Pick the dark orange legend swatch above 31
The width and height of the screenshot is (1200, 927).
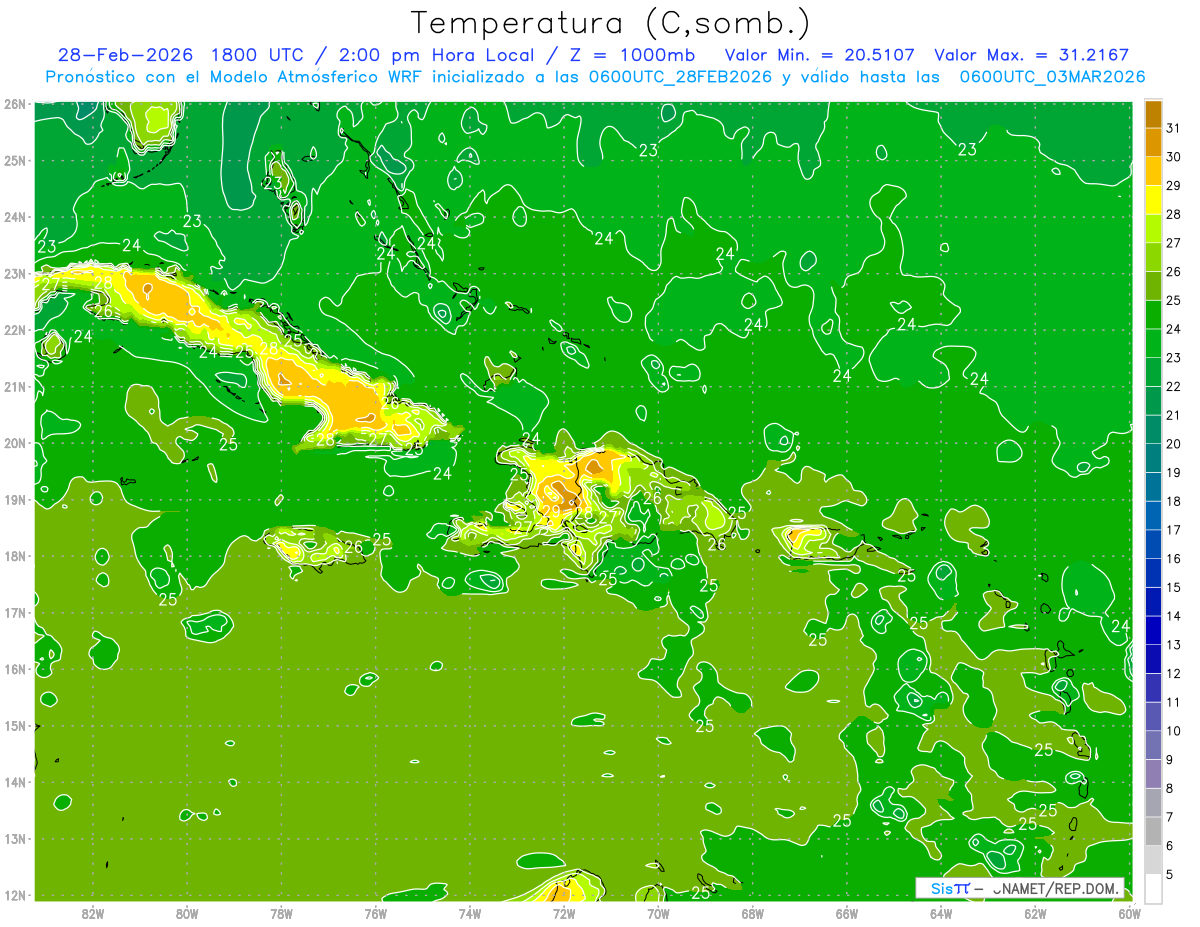click(x=1153, y=114)
